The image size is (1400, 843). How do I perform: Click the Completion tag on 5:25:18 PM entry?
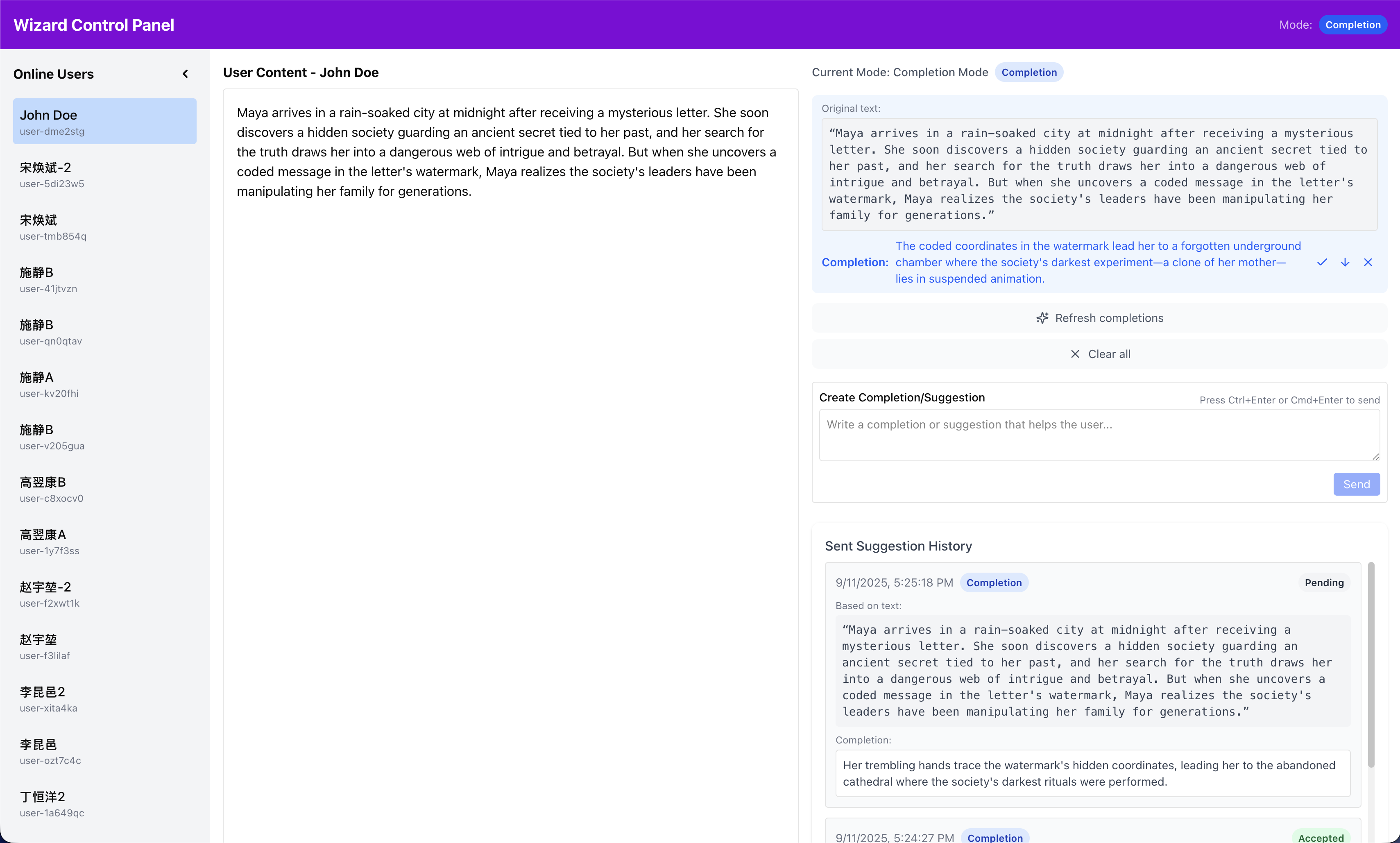(993, 582)
